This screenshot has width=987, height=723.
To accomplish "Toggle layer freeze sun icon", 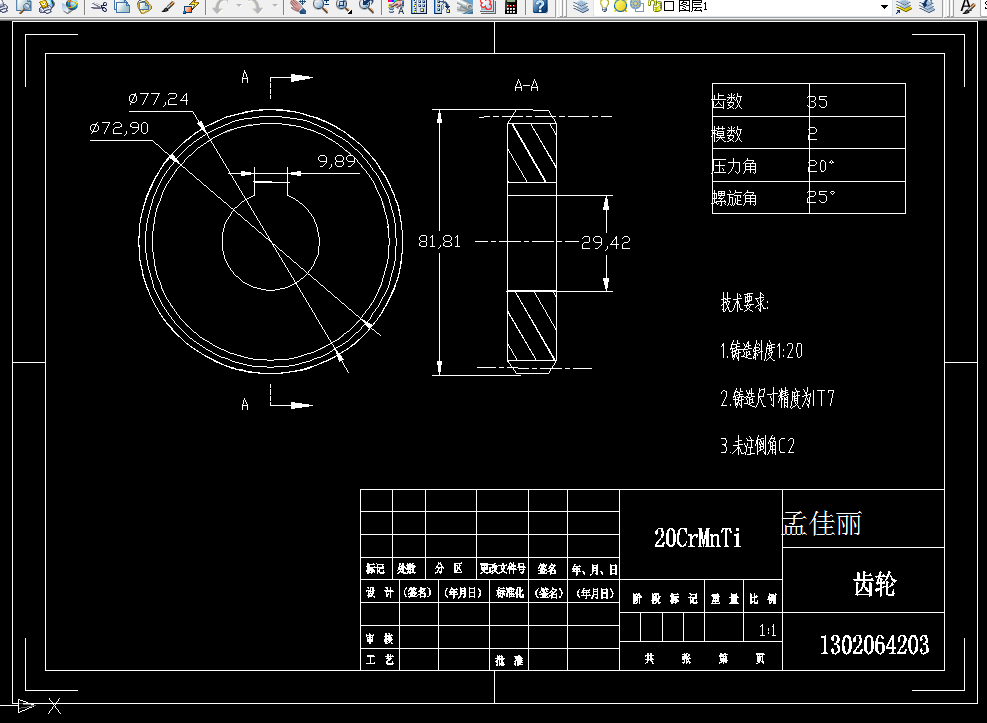I will [x=620, y=6].
